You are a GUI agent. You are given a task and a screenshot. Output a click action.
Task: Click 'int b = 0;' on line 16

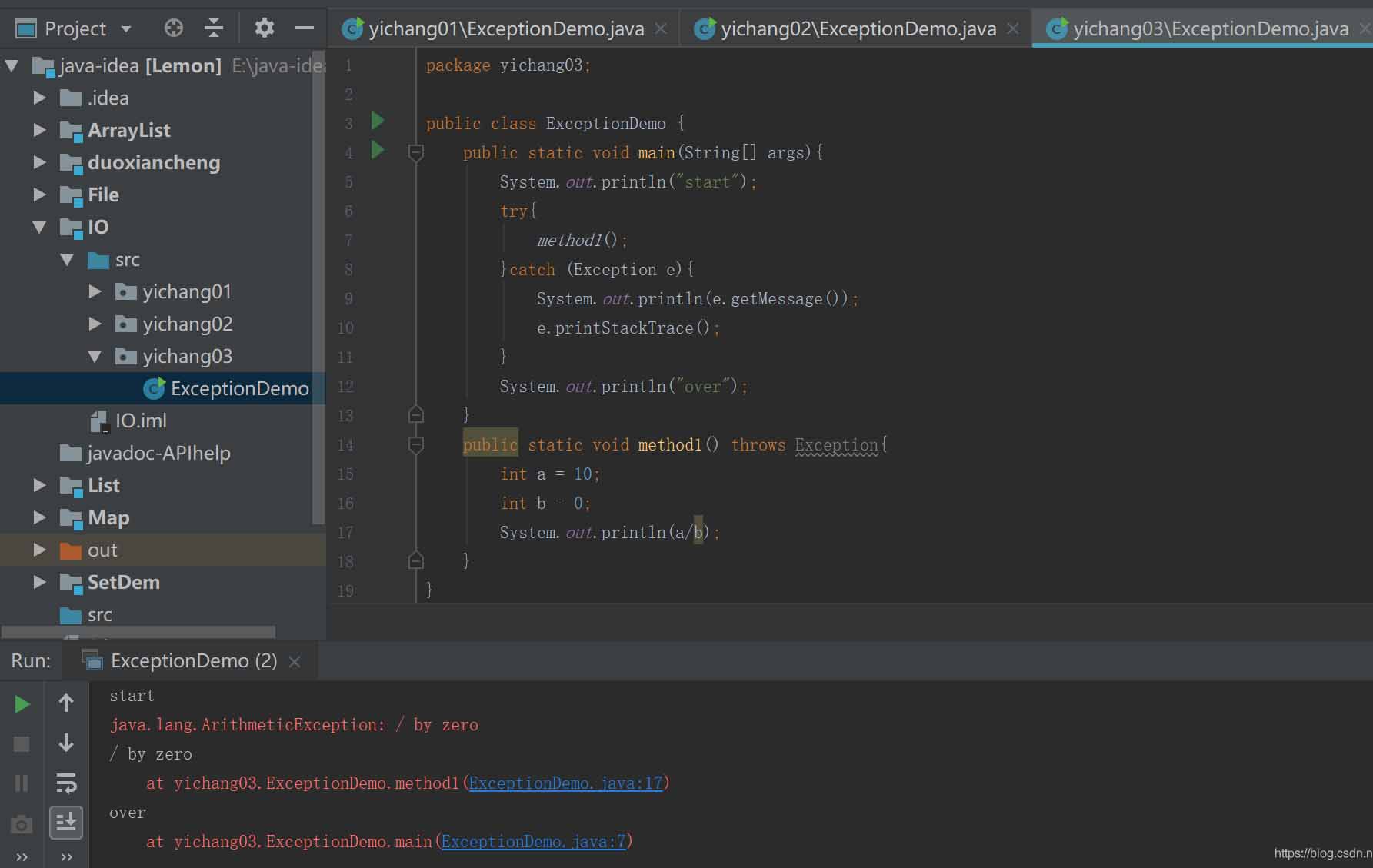(x=545, y=504)
